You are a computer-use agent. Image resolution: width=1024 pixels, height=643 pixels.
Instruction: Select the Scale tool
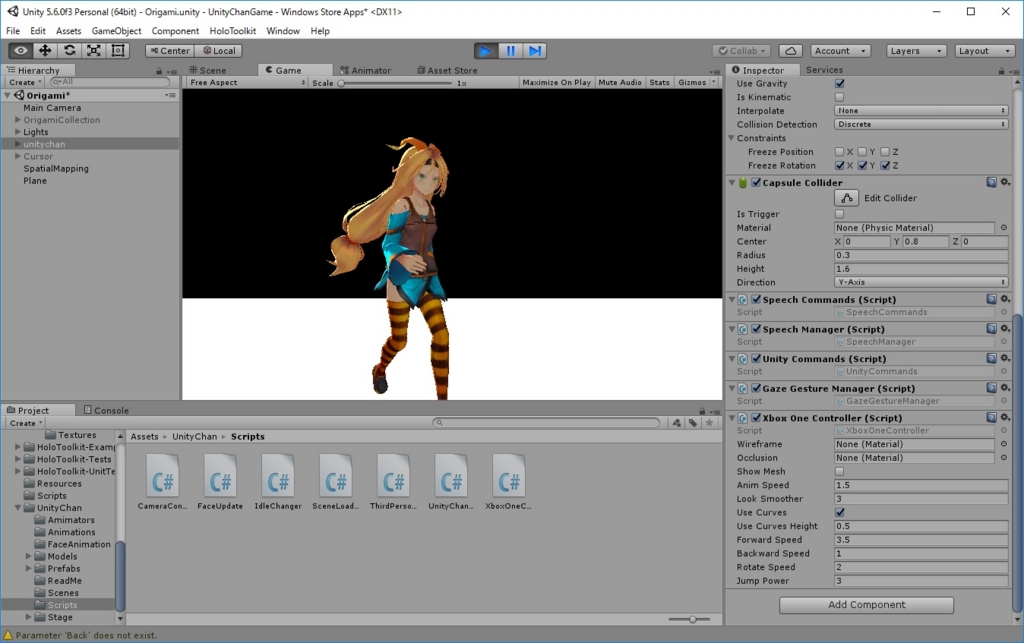point(93,50)
